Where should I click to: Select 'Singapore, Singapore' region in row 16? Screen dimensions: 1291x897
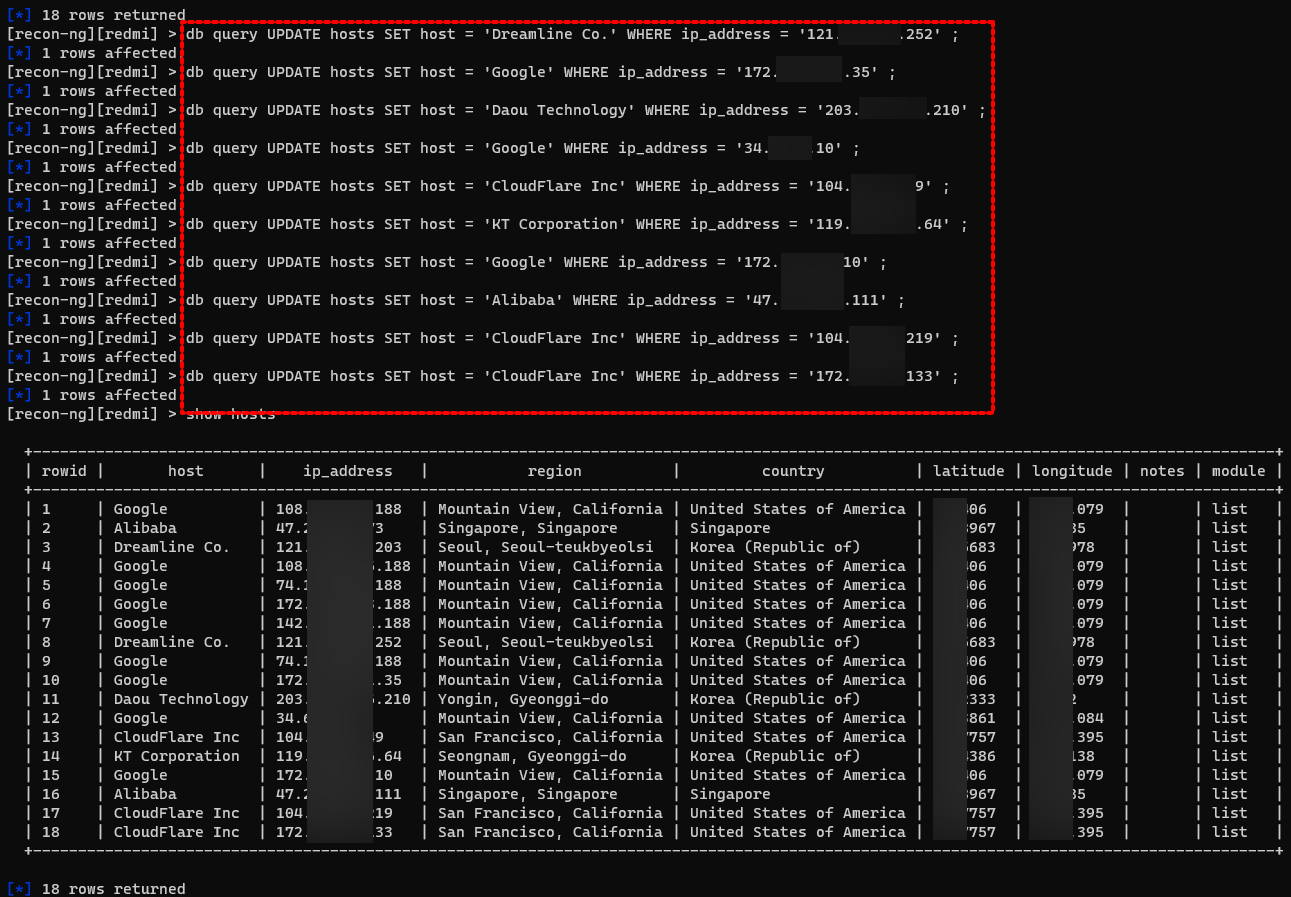click(x=527, y=794)
